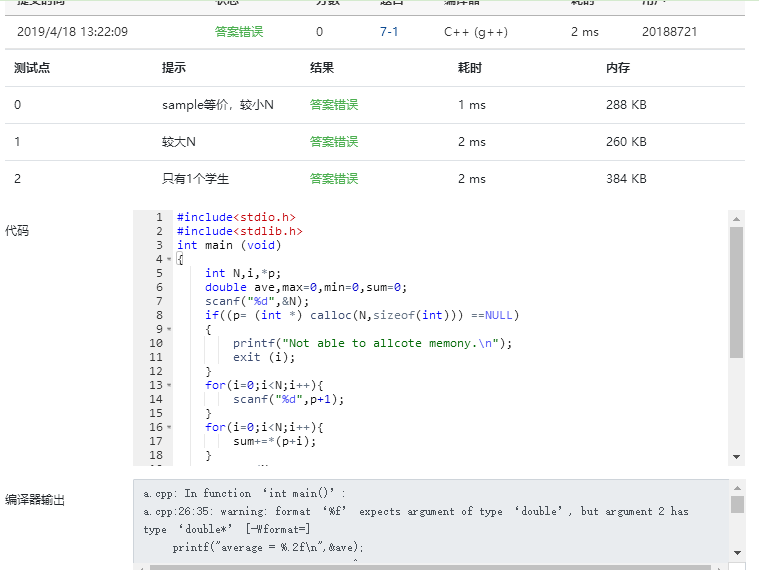Click the compiler output horizontal scrollbar
Viewport: 759px width, 570px height.
coord(430,567)
